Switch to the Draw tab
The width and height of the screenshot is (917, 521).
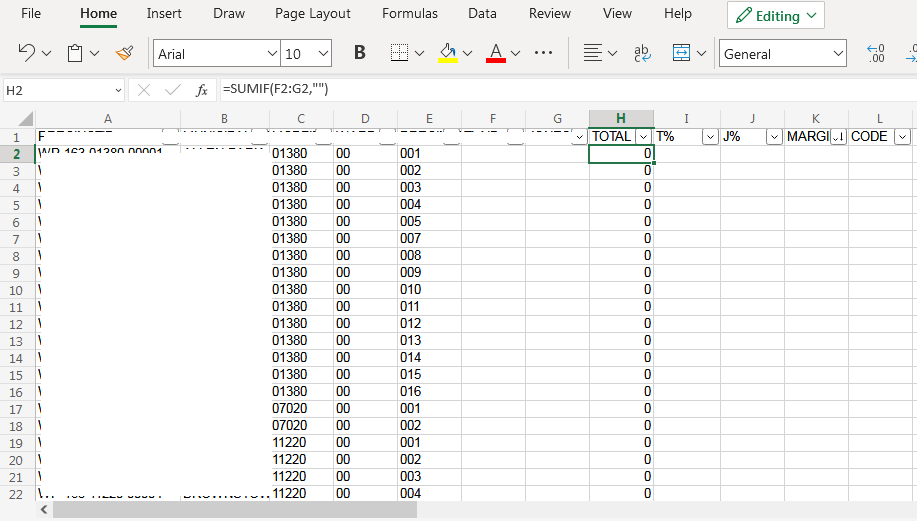click(229, 13)
